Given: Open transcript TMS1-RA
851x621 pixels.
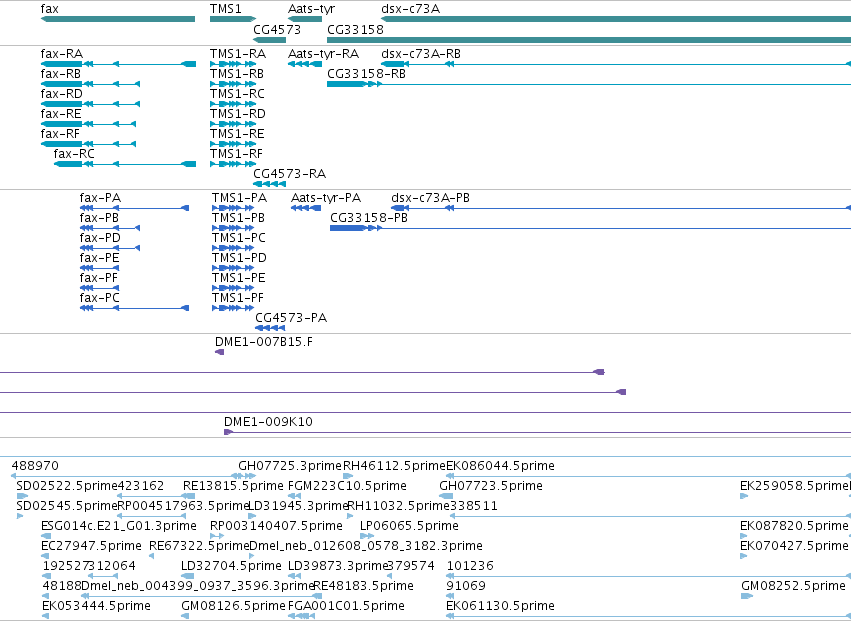Looking at the screenshot, I should coord(238,54).
